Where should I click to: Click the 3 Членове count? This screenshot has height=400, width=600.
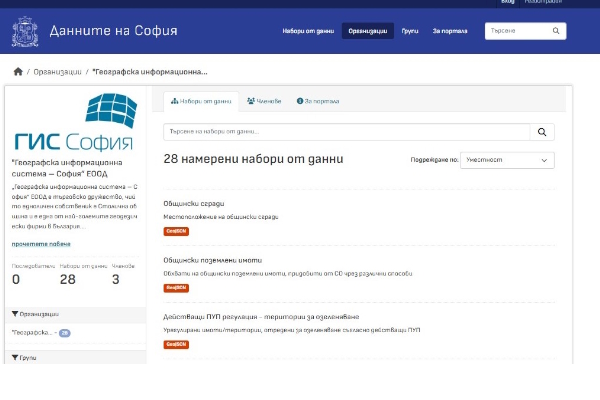(116, 279)
